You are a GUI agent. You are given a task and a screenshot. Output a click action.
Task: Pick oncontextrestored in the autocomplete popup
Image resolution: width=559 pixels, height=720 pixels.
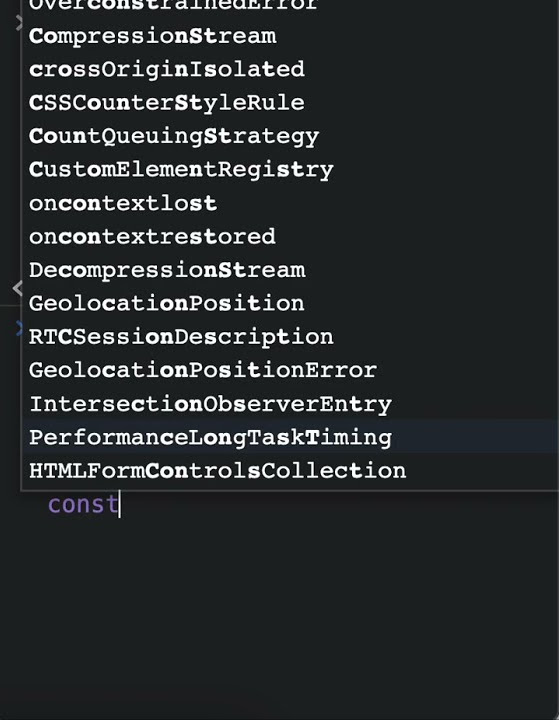pyautogui.click(x=290, y=237)
